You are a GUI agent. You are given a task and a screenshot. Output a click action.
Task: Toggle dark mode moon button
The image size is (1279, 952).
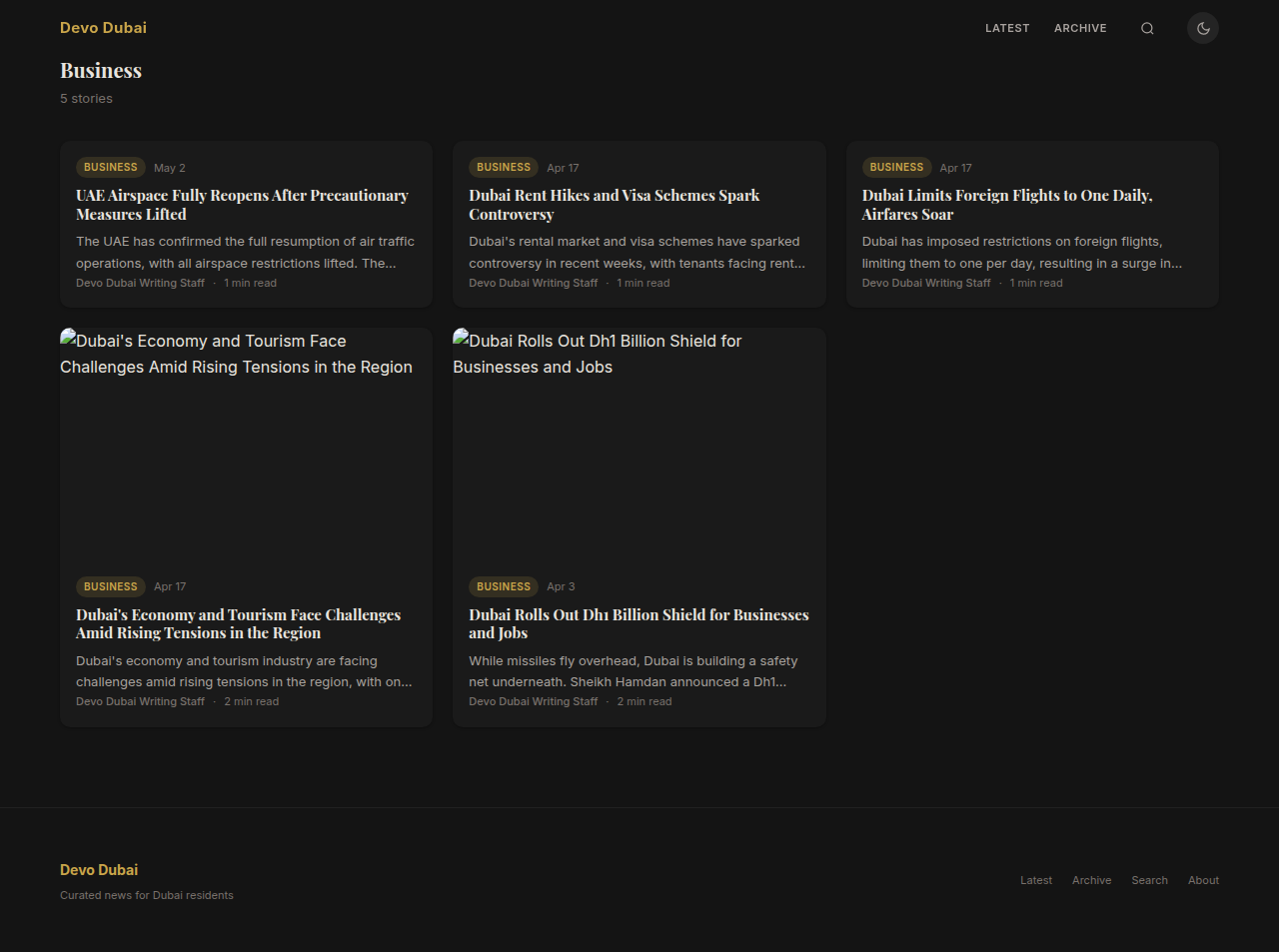[1203, 28]
